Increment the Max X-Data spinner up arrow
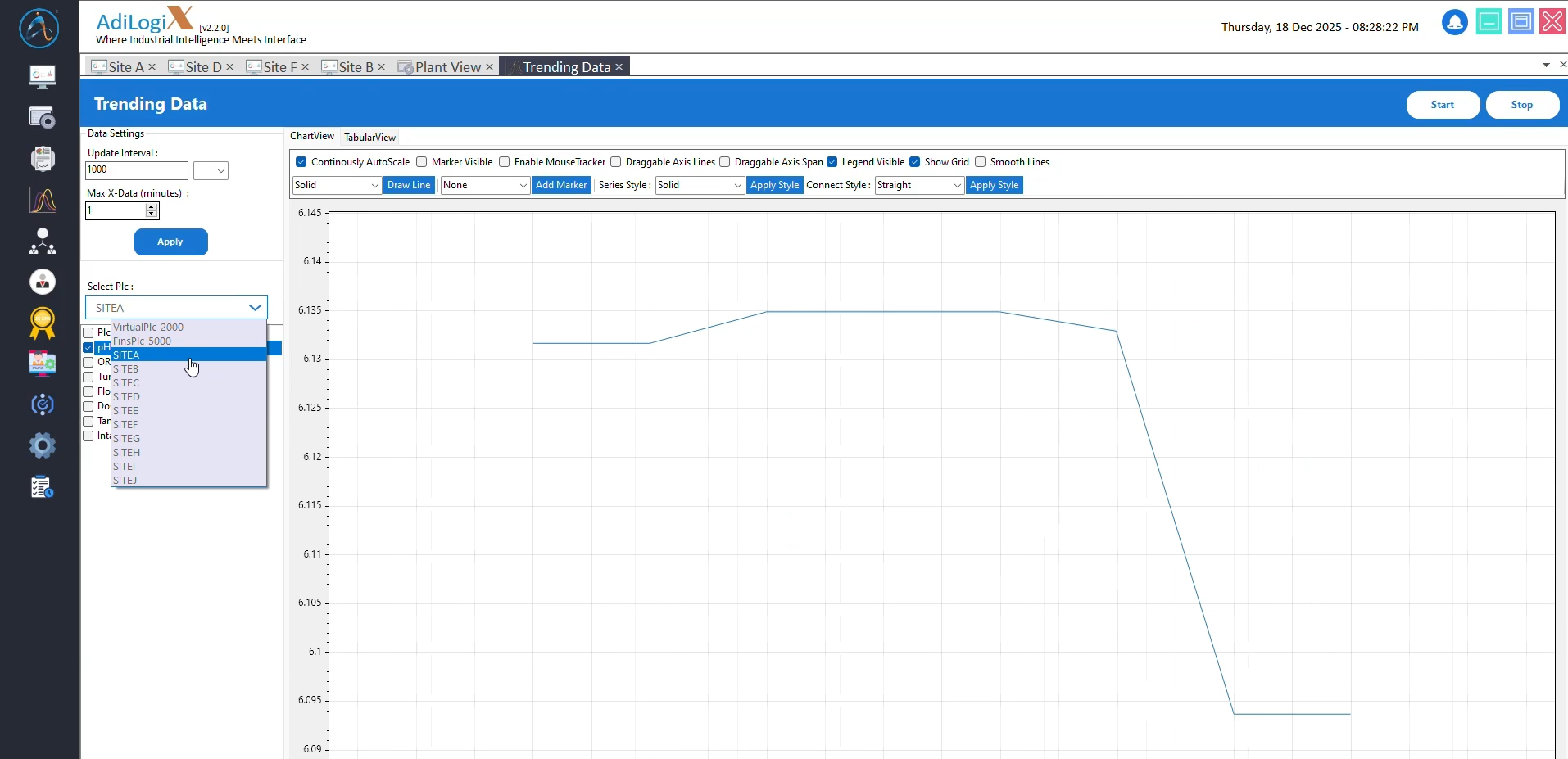 [x=152, y=207]
